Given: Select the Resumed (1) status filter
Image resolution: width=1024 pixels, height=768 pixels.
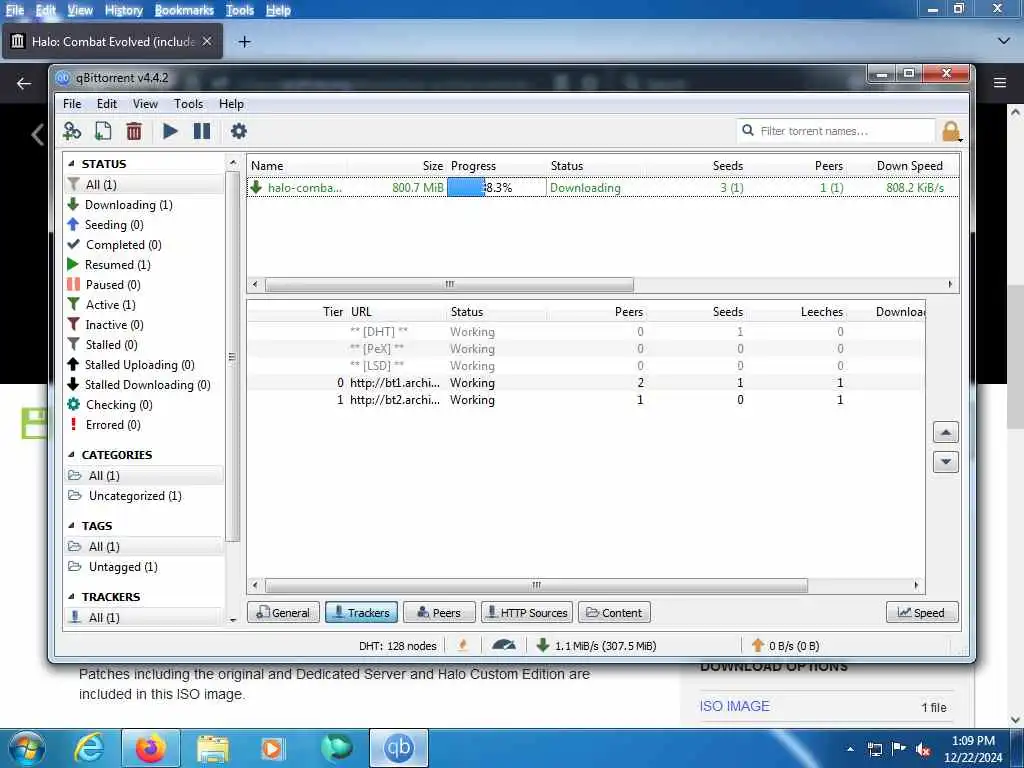Looking at the screenshot, I should pos(118,264).
